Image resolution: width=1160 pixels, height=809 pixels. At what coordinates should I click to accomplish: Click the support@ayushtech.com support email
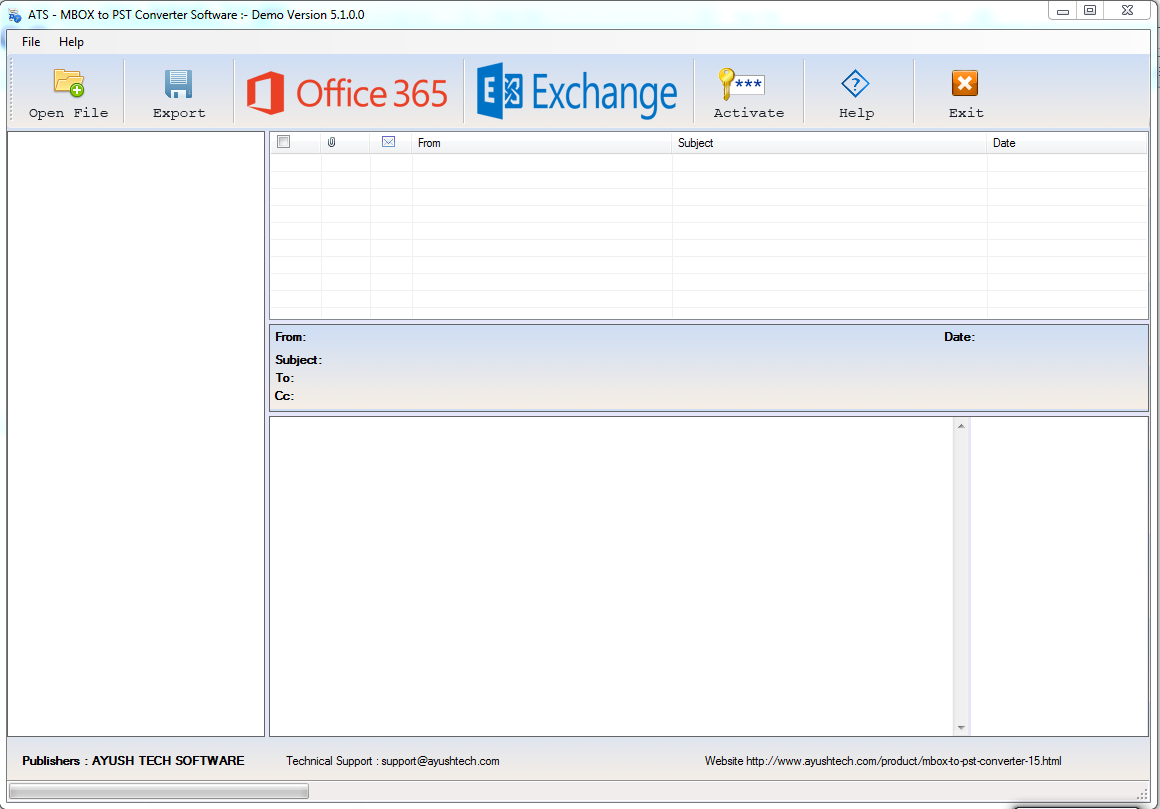point(440,761)
